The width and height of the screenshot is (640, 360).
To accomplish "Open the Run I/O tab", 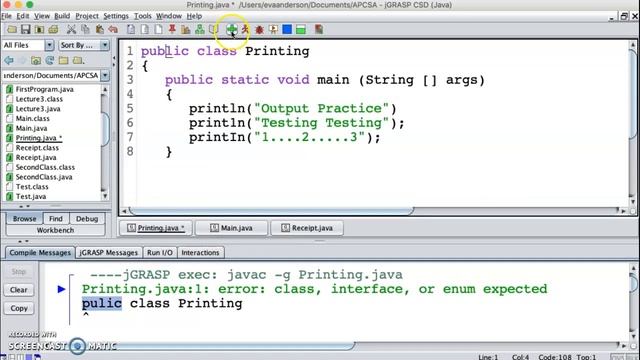I will pyautogui.click(x=160, y=253).
